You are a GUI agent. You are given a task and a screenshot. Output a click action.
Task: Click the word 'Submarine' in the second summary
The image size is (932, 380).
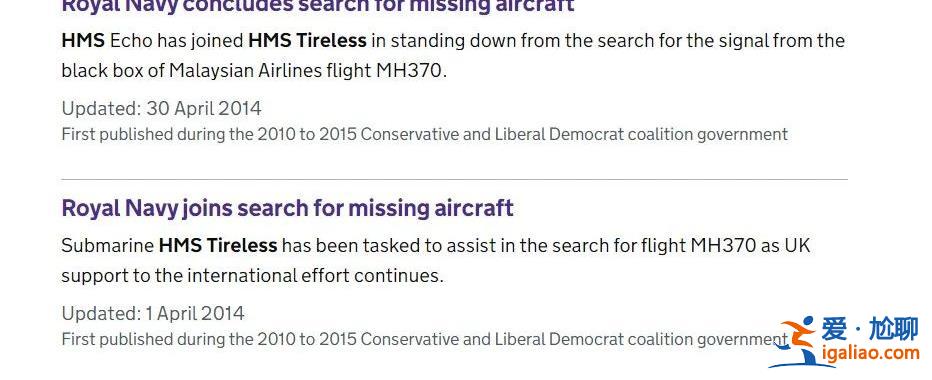click(108, 245)
